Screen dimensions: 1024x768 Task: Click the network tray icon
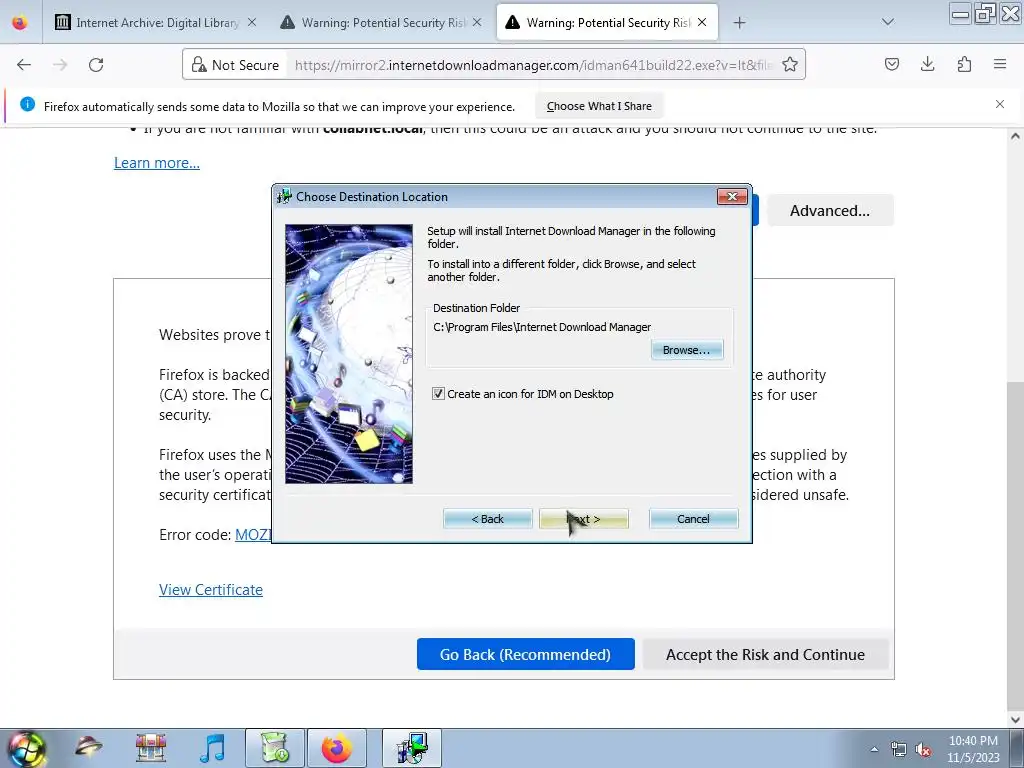(x=899, y=750)
